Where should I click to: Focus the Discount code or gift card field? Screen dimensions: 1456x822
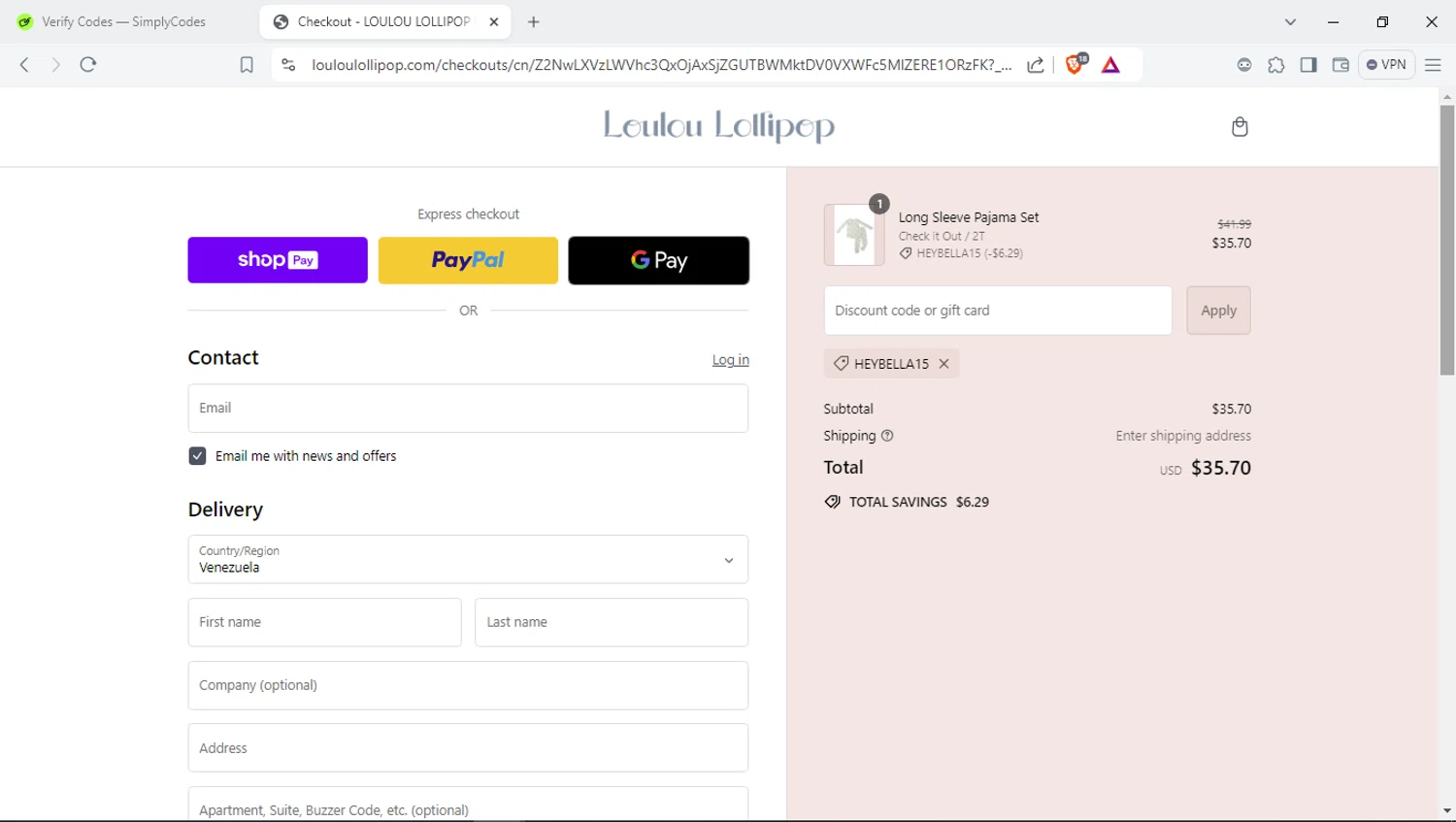(998, 311)
